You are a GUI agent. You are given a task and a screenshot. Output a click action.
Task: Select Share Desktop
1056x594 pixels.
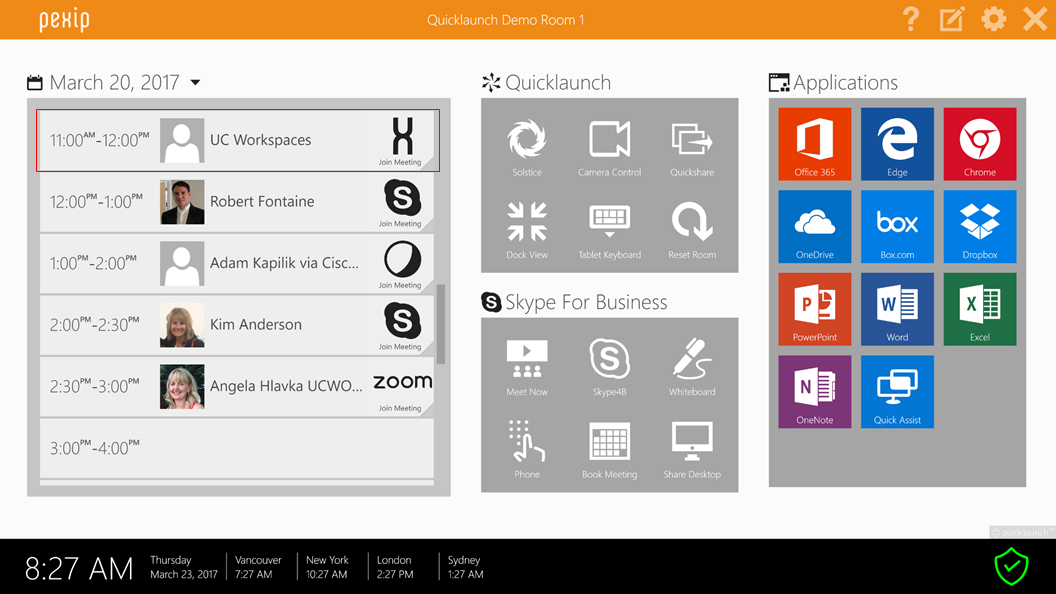(692, 449)
